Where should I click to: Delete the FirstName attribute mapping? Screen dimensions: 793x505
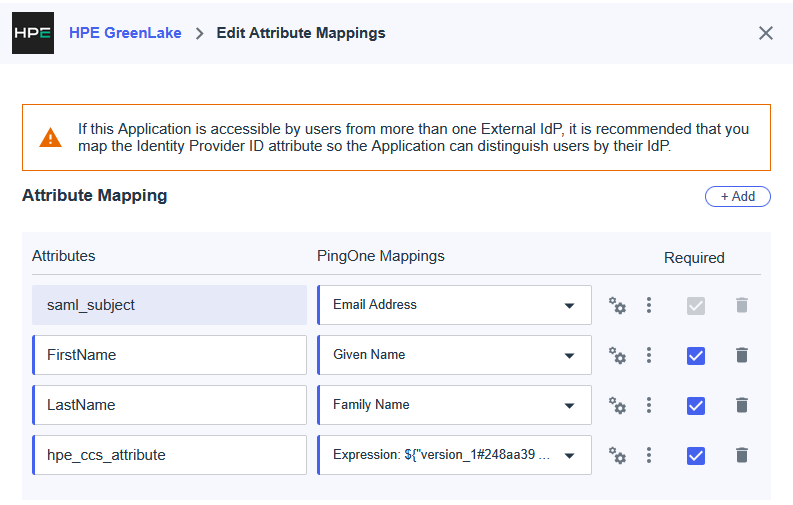(741, 355)
